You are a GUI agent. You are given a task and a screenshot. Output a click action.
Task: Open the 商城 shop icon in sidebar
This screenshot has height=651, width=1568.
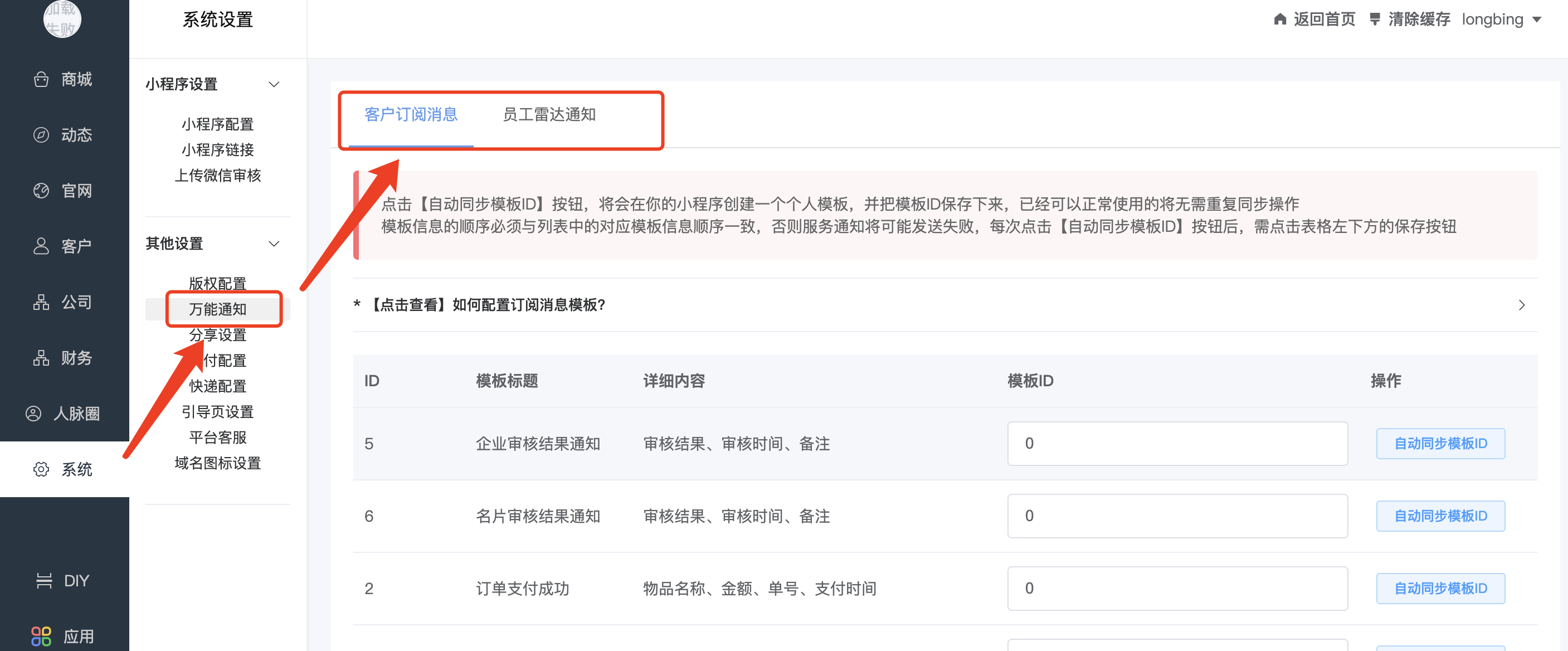(41, 79)
